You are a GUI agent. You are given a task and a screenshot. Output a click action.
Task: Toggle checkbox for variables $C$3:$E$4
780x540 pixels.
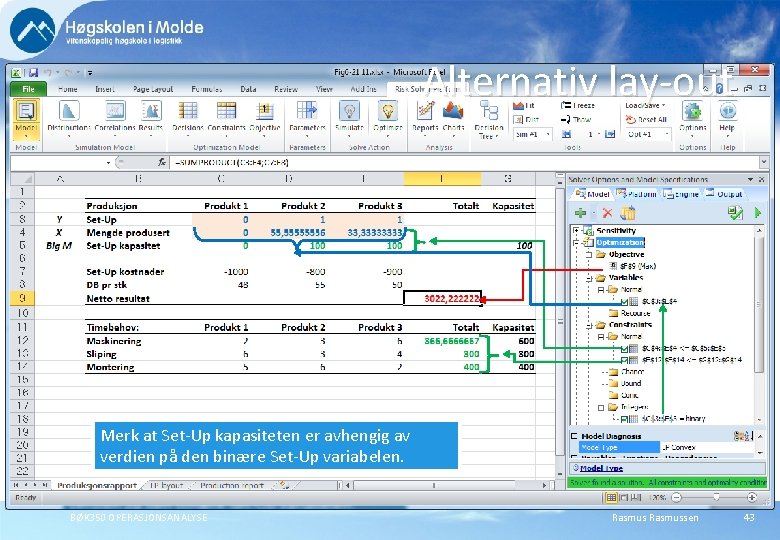tap(625, 301)
